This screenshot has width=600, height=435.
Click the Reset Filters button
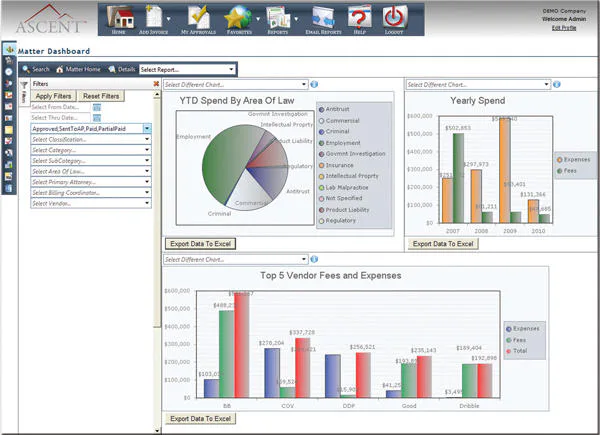[101, 96]
